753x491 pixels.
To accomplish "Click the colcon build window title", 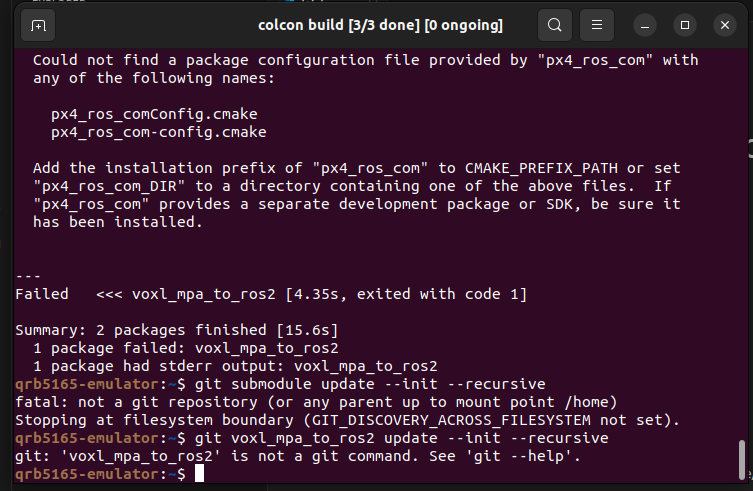I will click(380, 25).
